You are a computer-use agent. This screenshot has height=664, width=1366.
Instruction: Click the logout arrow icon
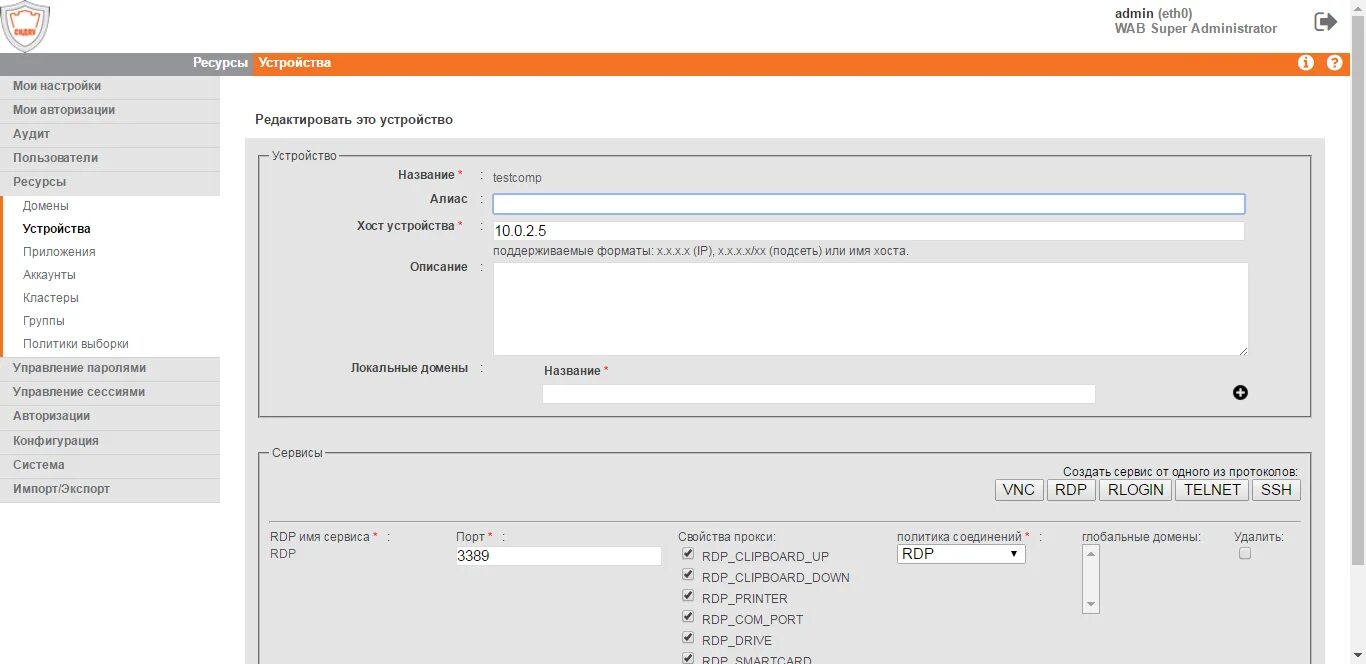(x=1325, y=21)
